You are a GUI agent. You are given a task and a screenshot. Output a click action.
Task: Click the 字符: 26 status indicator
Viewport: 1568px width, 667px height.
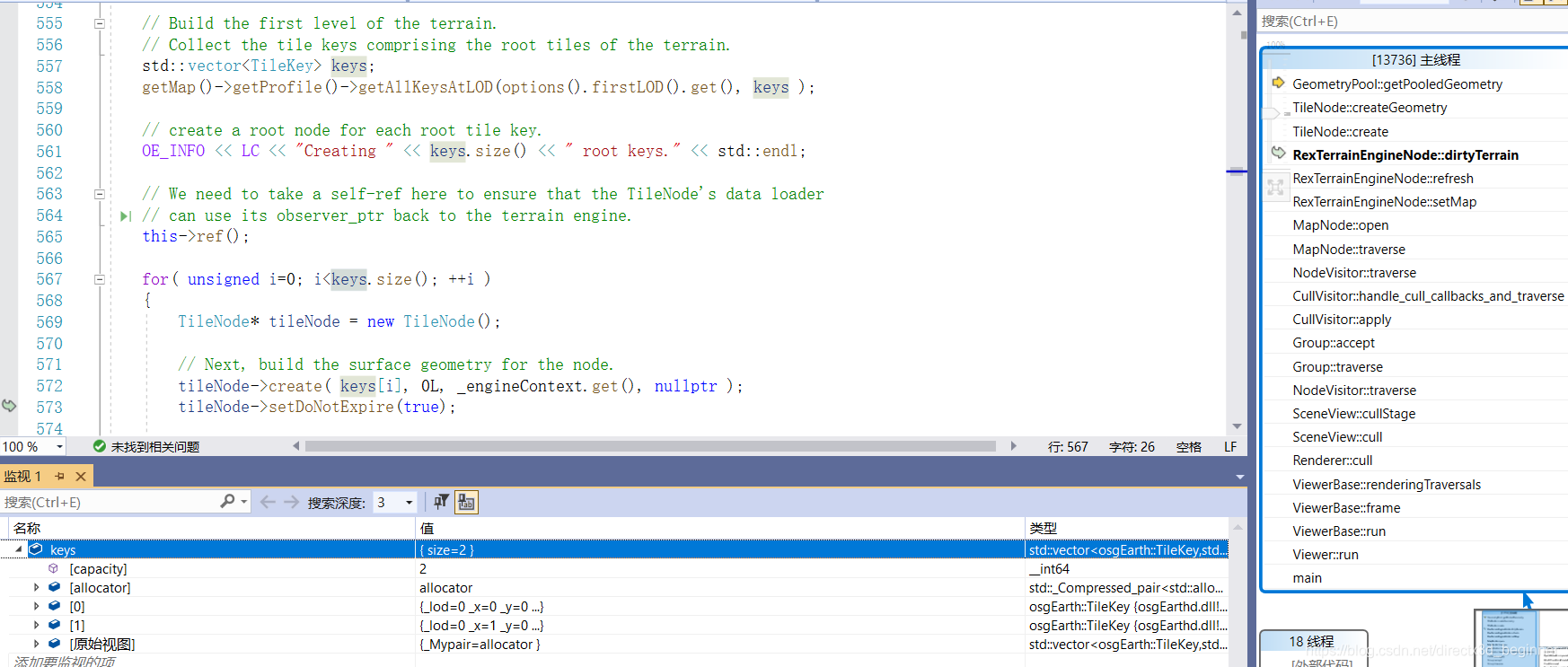coord(1132,446)
